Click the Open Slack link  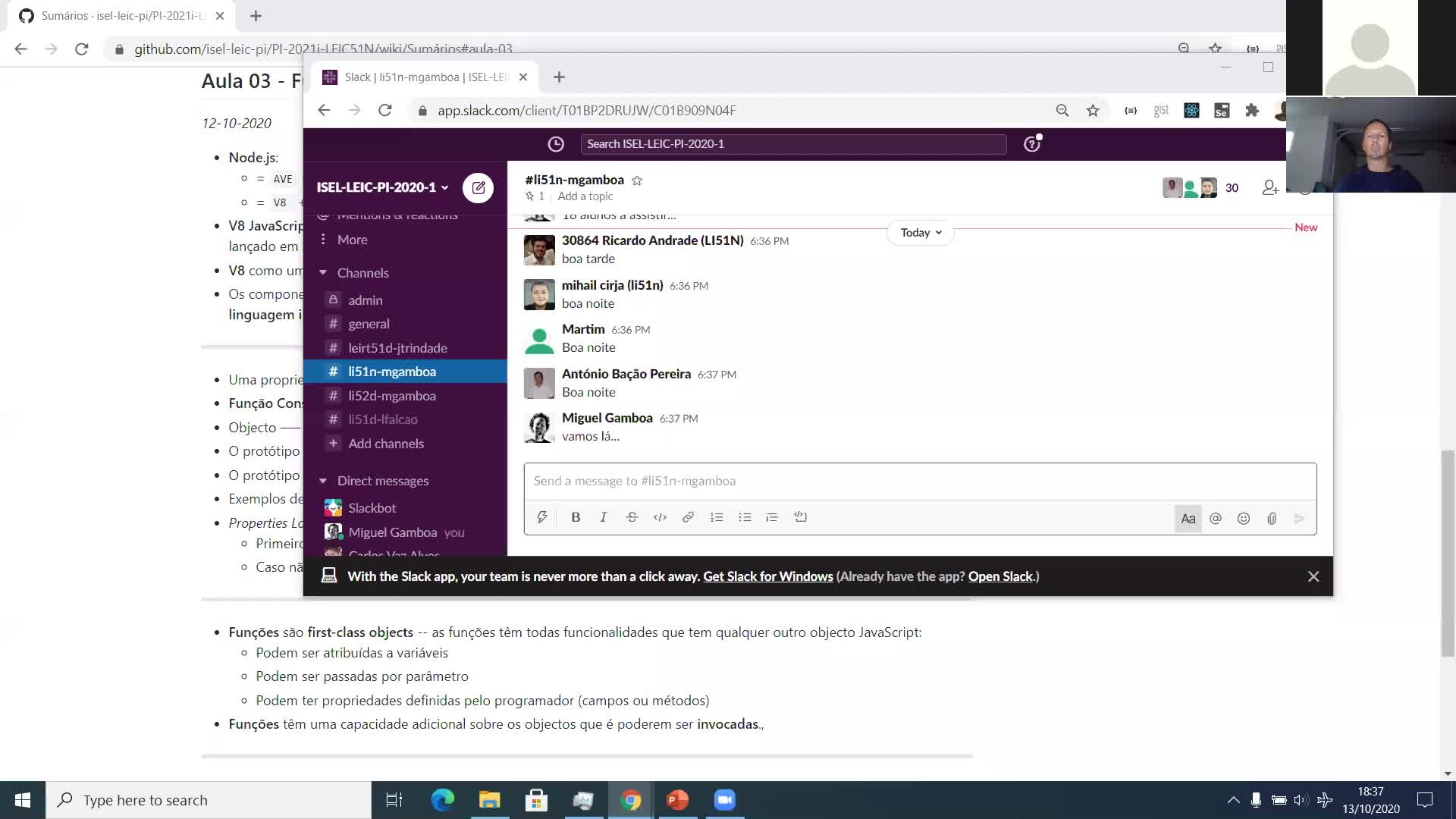click(1000, 576)
